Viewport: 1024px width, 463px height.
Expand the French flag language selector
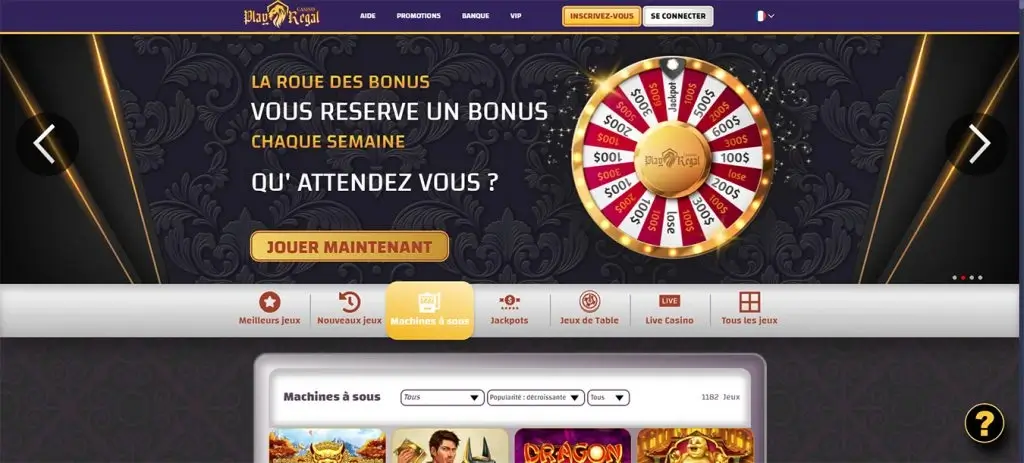point(765,16)
